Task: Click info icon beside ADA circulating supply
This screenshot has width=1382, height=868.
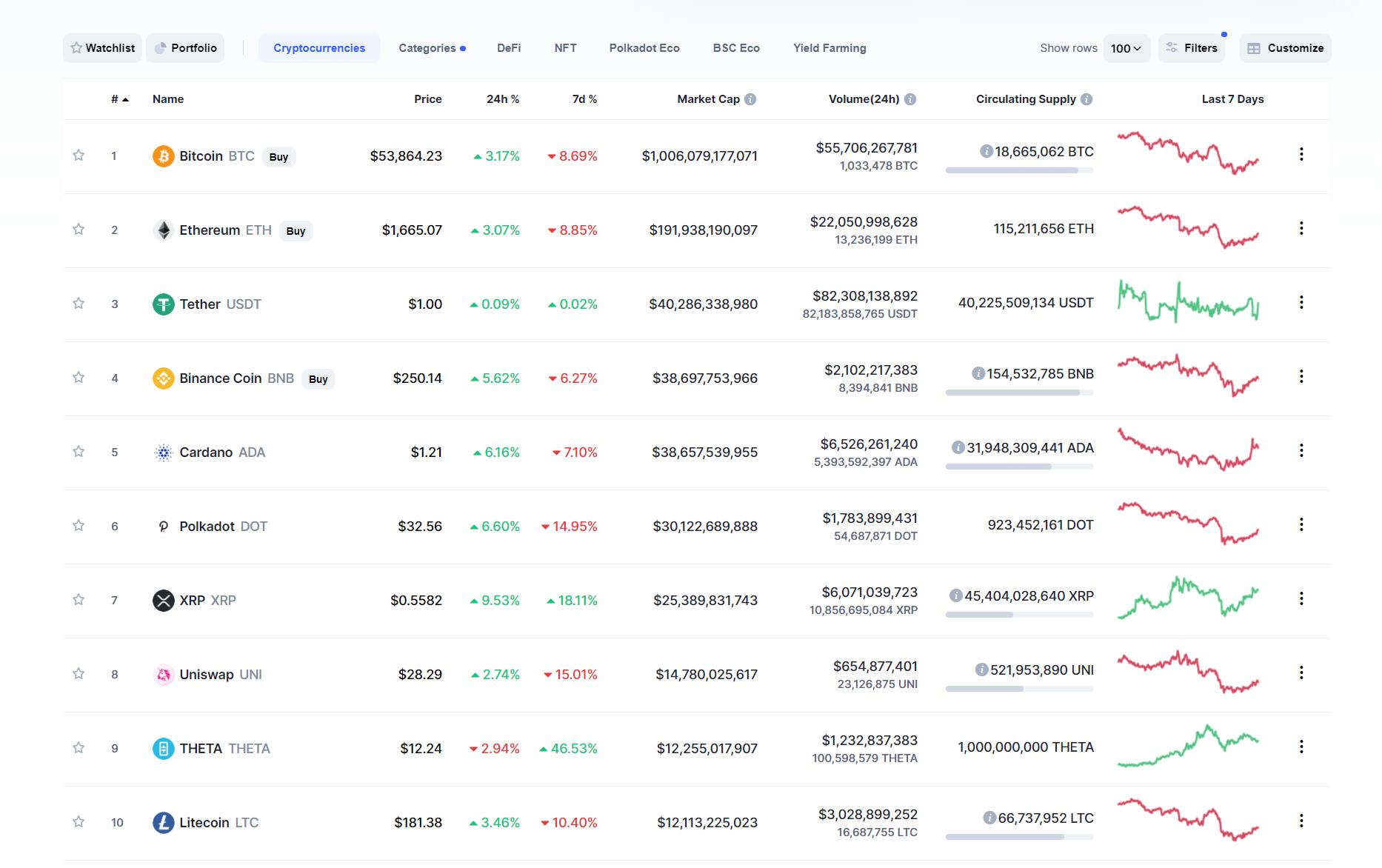Action: 958,447
